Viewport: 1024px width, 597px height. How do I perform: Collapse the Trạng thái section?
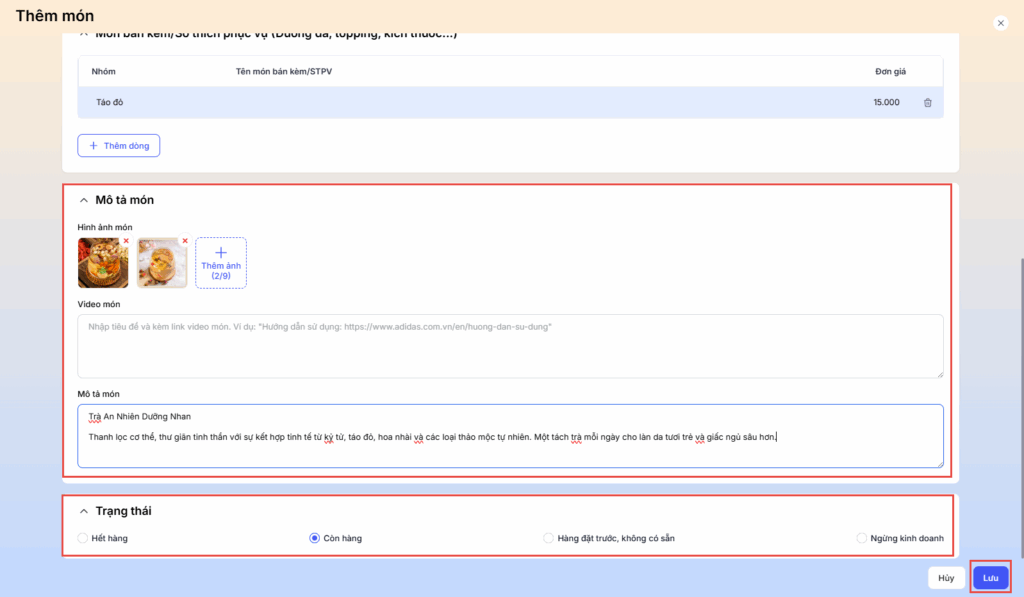[84, 511]
